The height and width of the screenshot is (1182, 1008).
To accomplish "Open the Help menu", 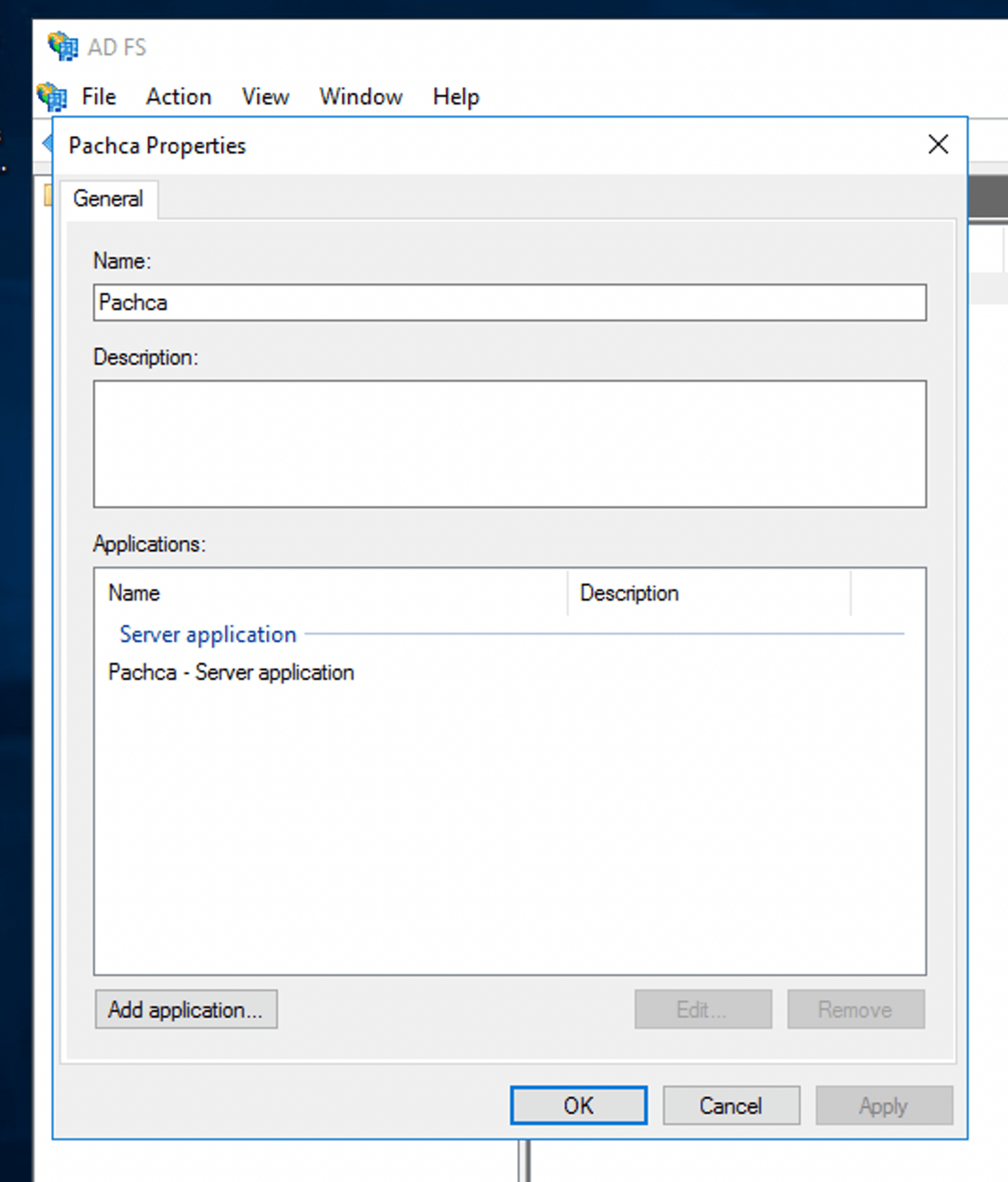I will (455, 96).
